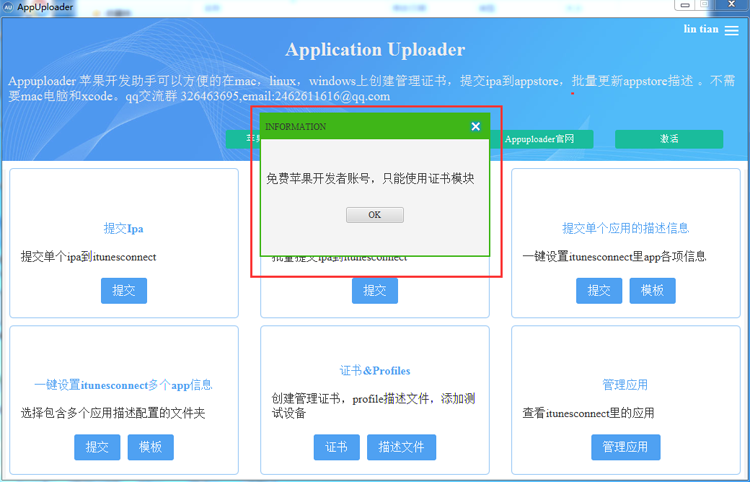Click 模板 in the 提交单个应用的描述信息 card
The height and width of the screenshot is (482, 750).
pos(652,290)
